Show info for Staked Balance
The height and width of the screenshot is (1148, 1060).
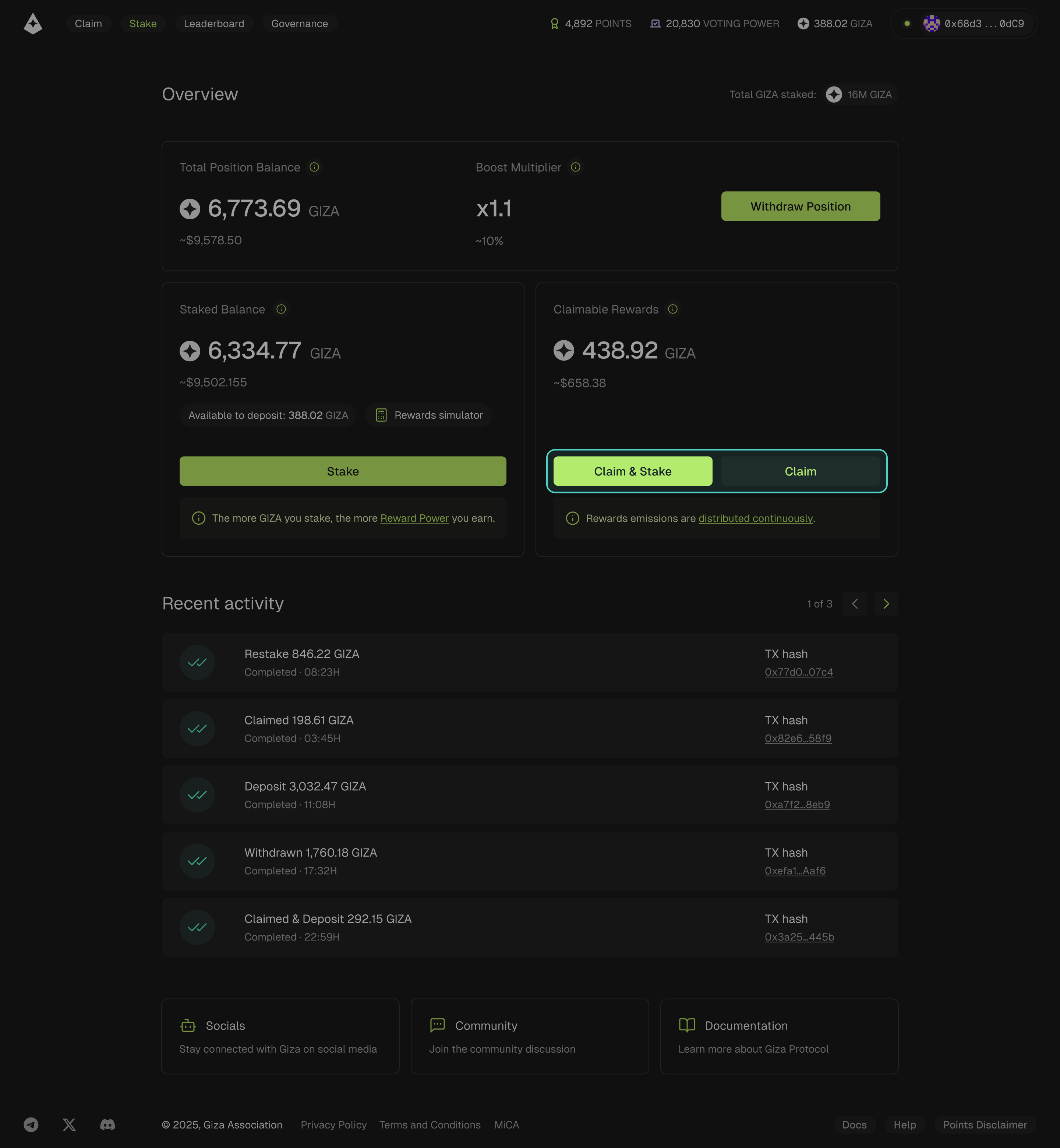click(x=281, y=309)
